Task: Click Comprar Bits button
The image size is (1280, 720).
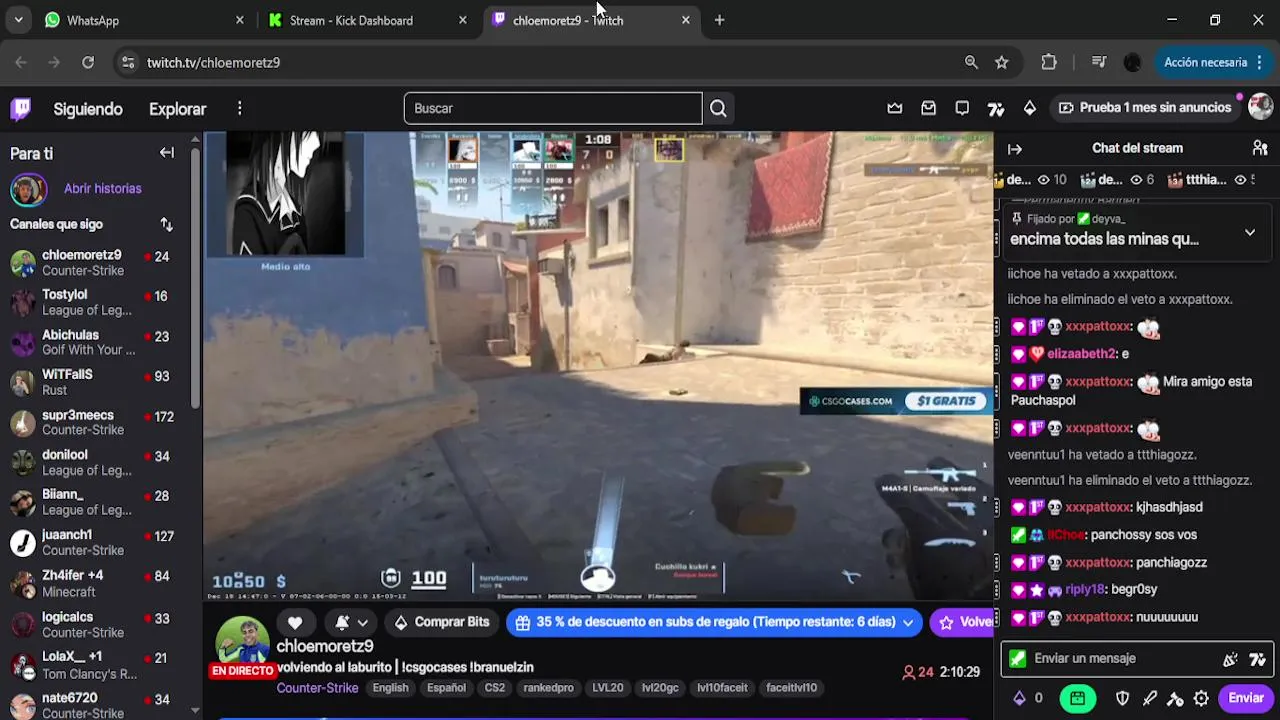Action: [x=441, y=622]
